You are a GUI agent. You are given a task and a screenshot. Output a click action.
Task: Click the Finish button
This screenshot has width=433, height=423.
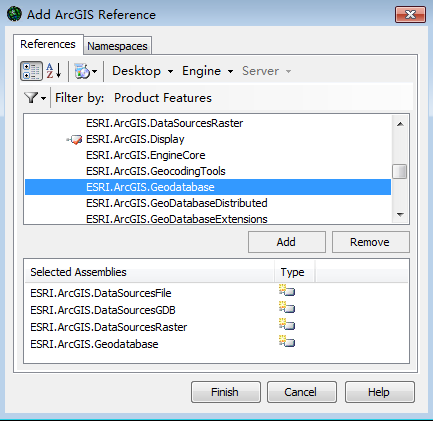tap(226, 392)
